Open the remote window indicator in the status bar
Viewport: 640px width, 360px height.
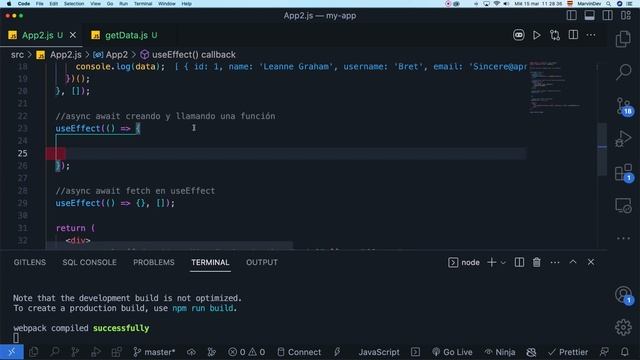click(11, 352)
